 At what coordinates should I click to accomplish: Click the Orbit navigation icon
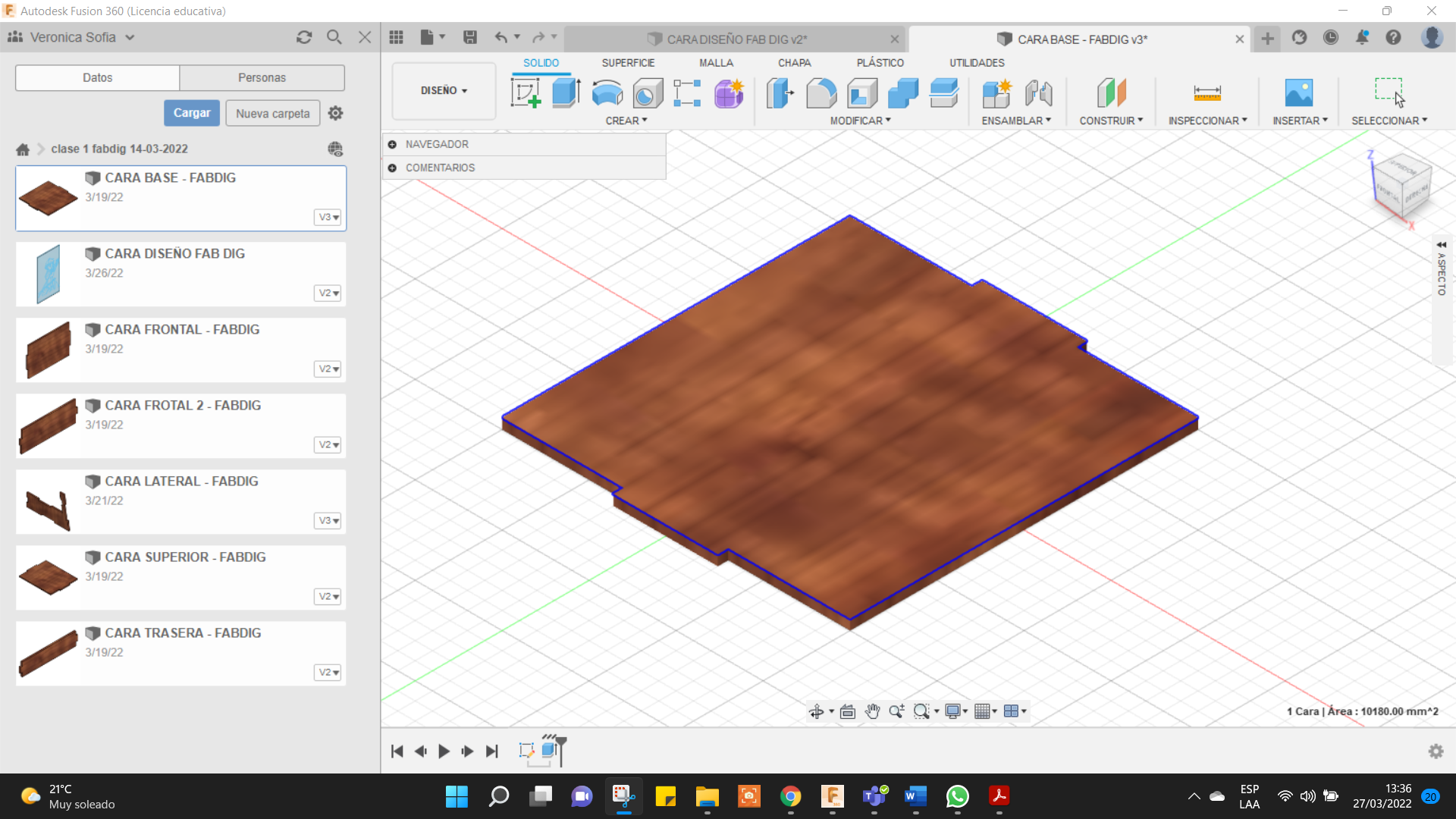[x=816, y=711]
